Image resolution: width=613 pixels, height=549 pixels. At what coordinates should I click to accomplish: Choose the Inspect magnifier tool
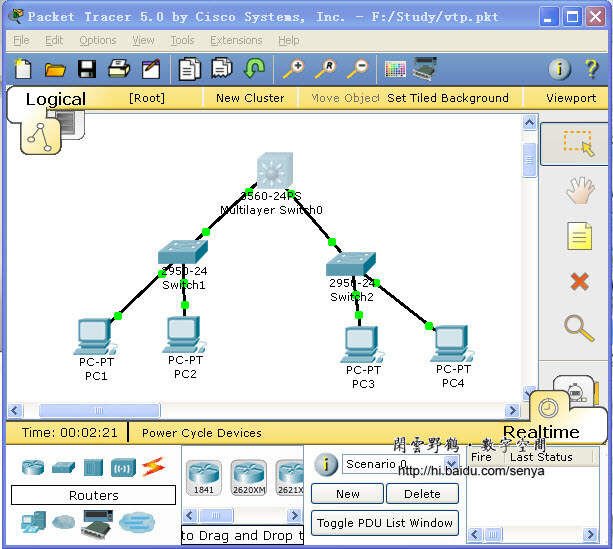pyautogui.click(x=578, y=327)
